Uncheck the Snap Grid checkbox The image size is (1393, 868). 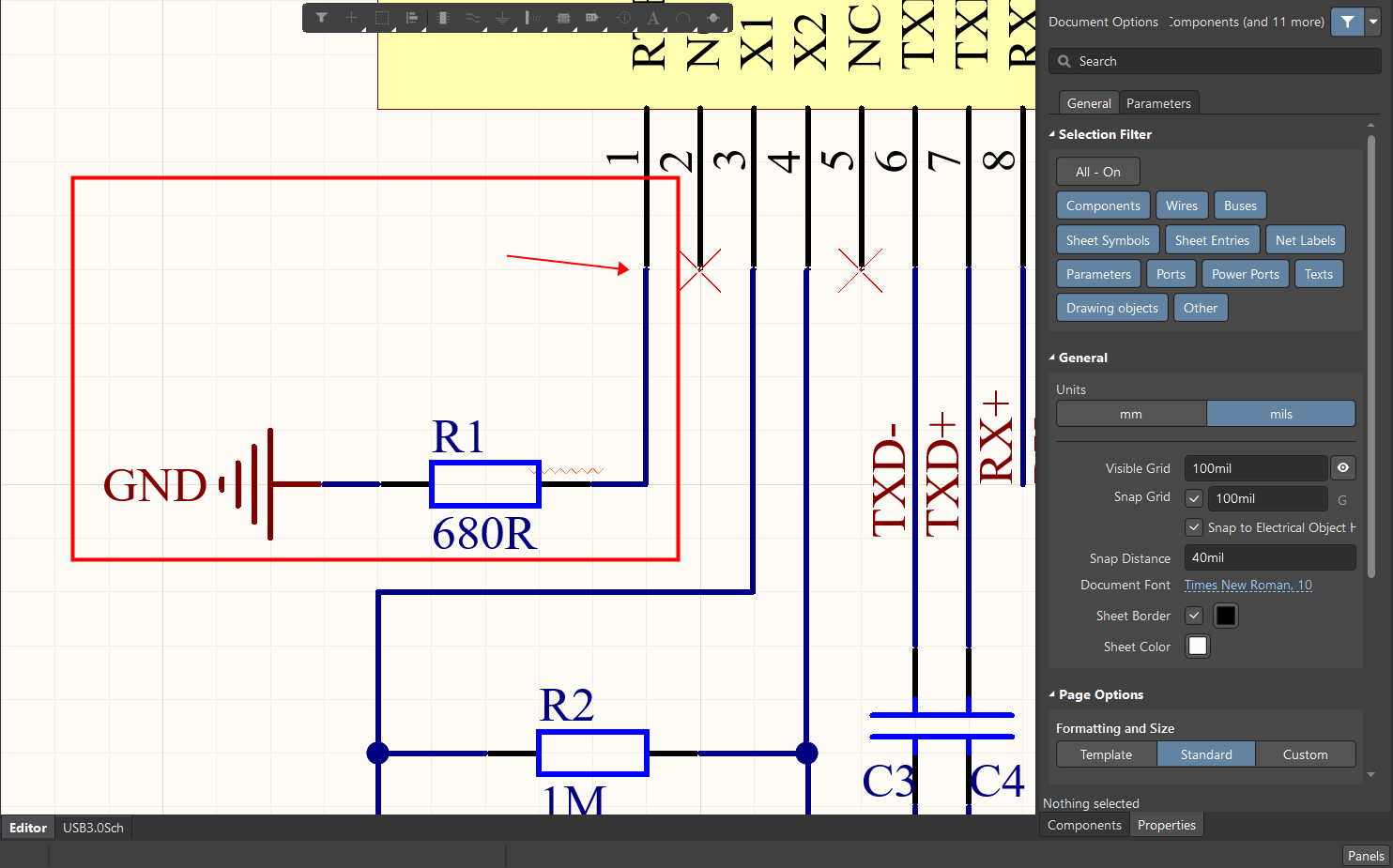click(x=1194, y=498)
